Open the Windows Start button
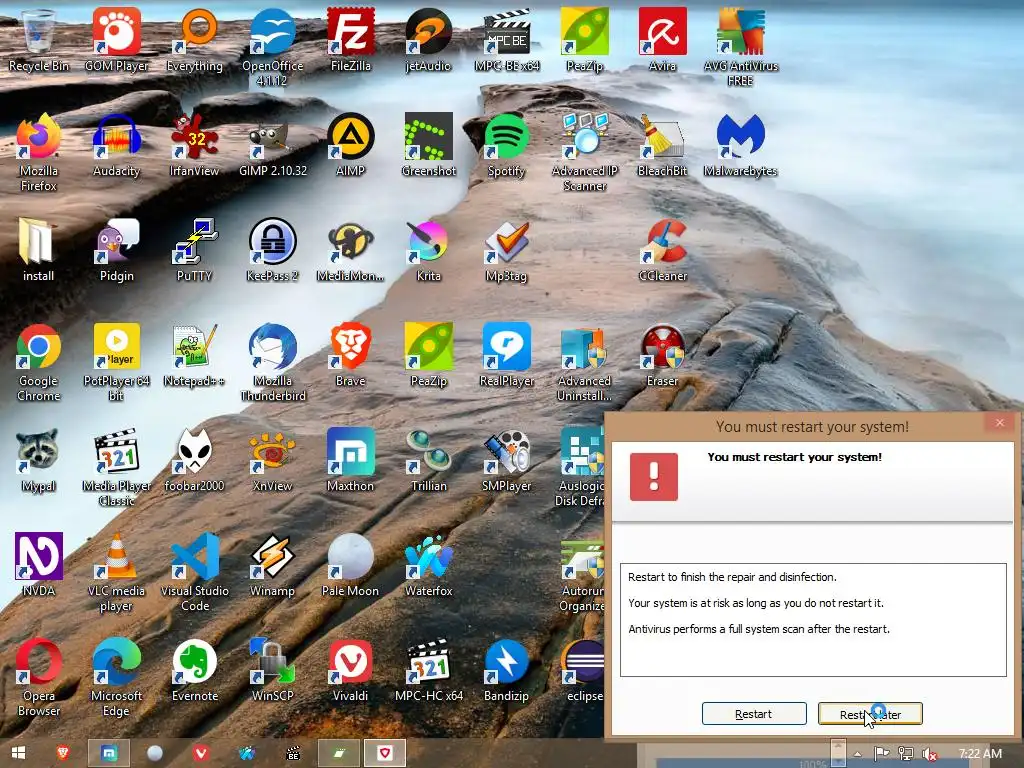The width and height of the screenshot is (1024, 768). [x=18, y=753]
